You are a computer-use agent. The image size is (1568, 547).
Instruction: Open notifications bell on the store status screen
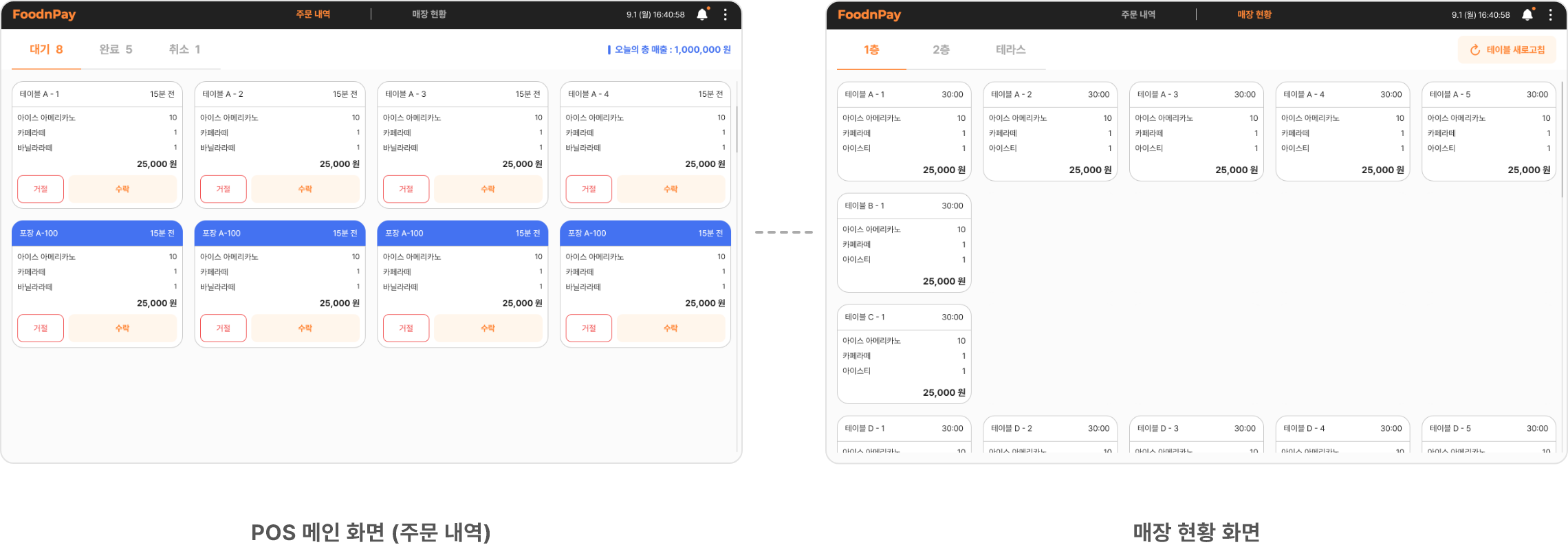tap(1527, 14)
